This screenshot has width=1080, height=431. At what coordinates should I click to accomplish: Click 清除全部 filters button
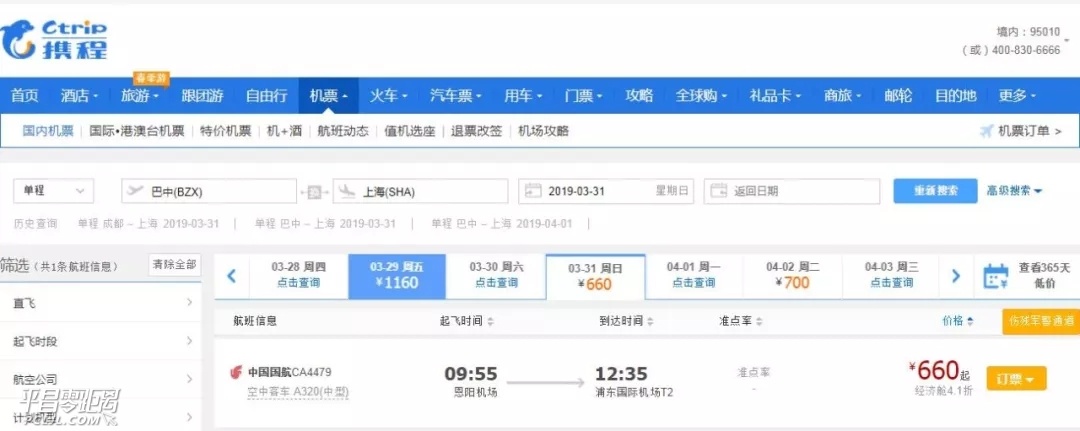point(175,264)
